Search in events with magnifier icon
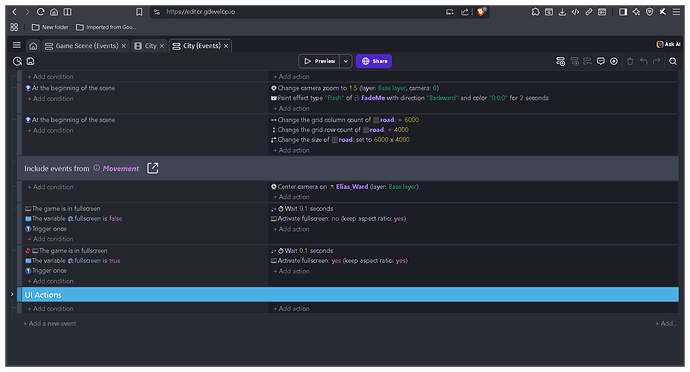The height and width of the screenshot is (372, 690). (x=673, y=61)
